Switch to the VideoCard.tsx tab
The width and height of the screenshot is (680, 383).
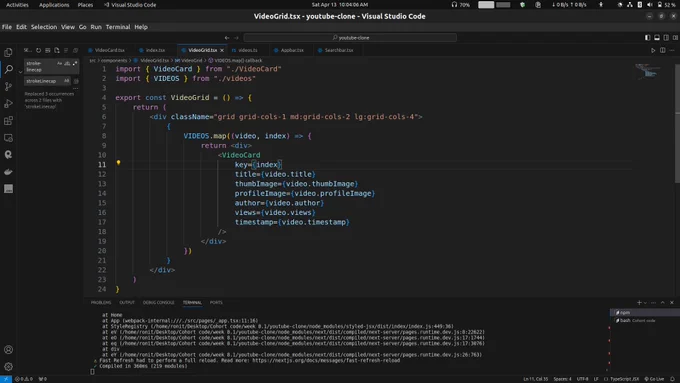(x=109, y=50)
